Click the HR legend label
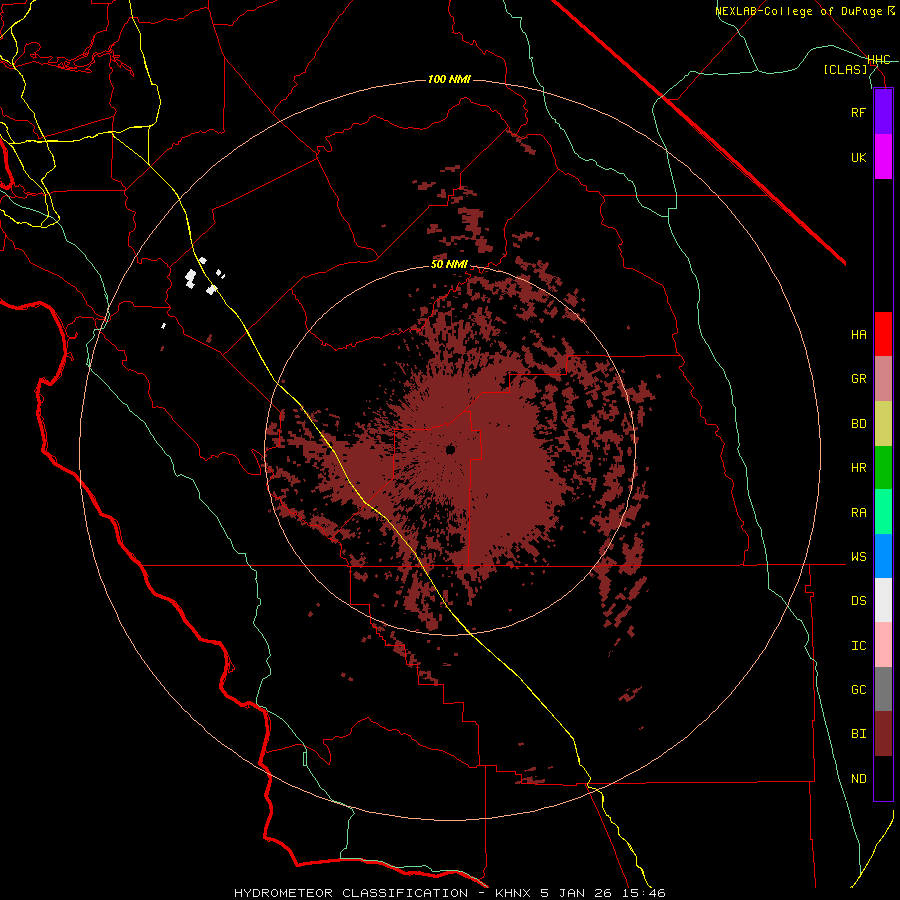 coord(858,468)
